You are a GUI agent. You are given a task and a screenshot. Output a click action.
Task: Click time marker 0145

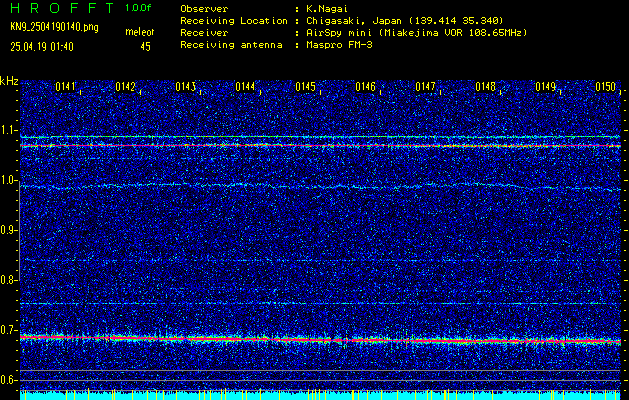pos(305,86)
